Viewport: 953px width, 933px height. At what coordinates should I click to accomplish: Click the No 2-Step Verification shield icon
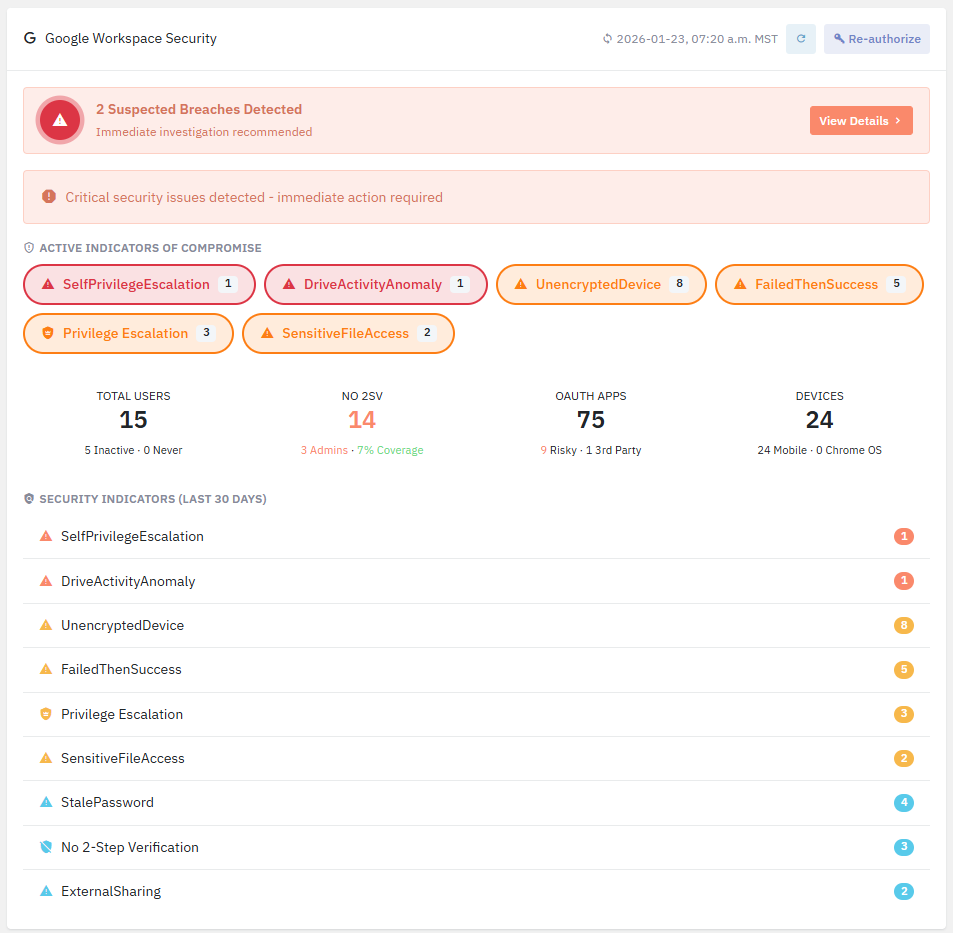coord(45,847)
